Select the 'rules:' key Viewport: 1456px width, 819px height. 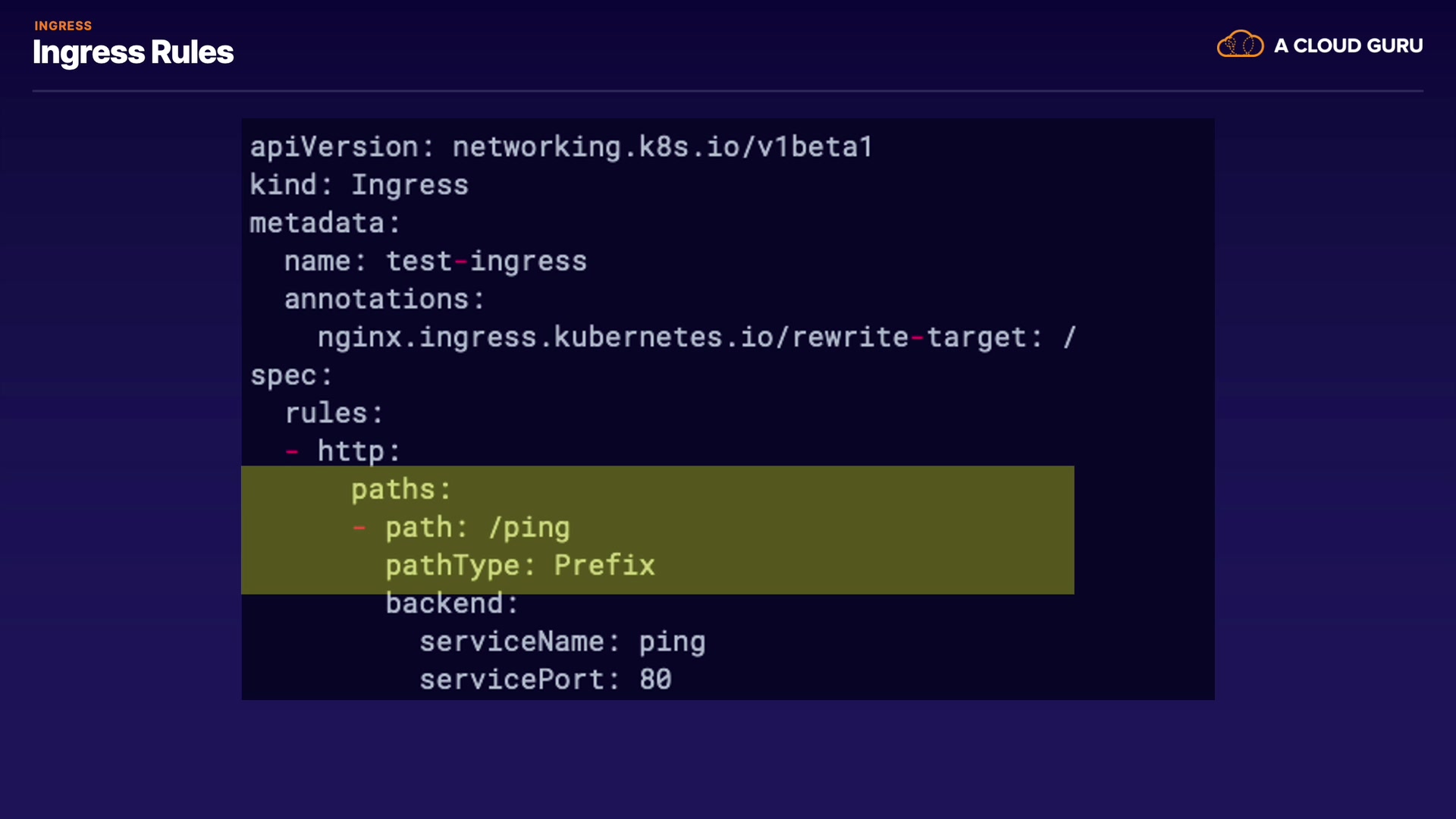pos(334,413)
